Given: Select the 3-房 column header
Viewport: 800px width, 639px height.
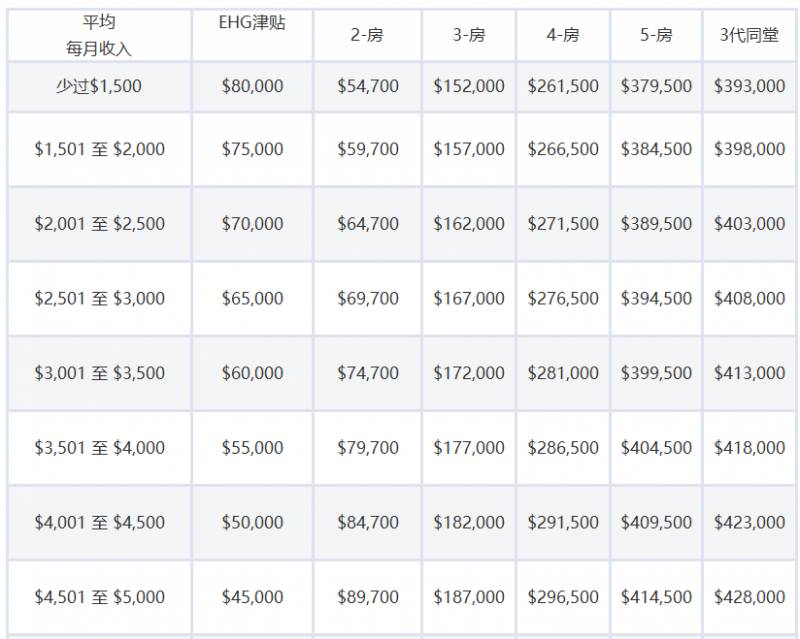Looking at the screenshot, I should [x=468, y=35].
